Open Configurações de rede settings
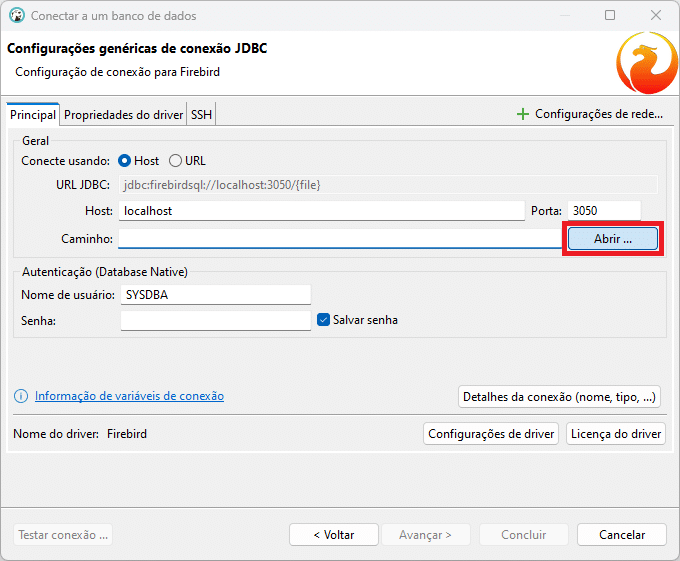 pos(598,114)
